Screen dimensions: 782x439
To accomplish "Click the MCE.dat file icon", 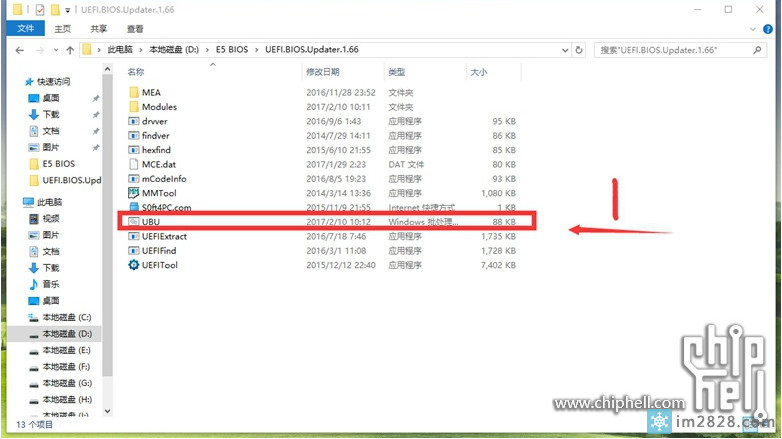I will click(134, 164).
